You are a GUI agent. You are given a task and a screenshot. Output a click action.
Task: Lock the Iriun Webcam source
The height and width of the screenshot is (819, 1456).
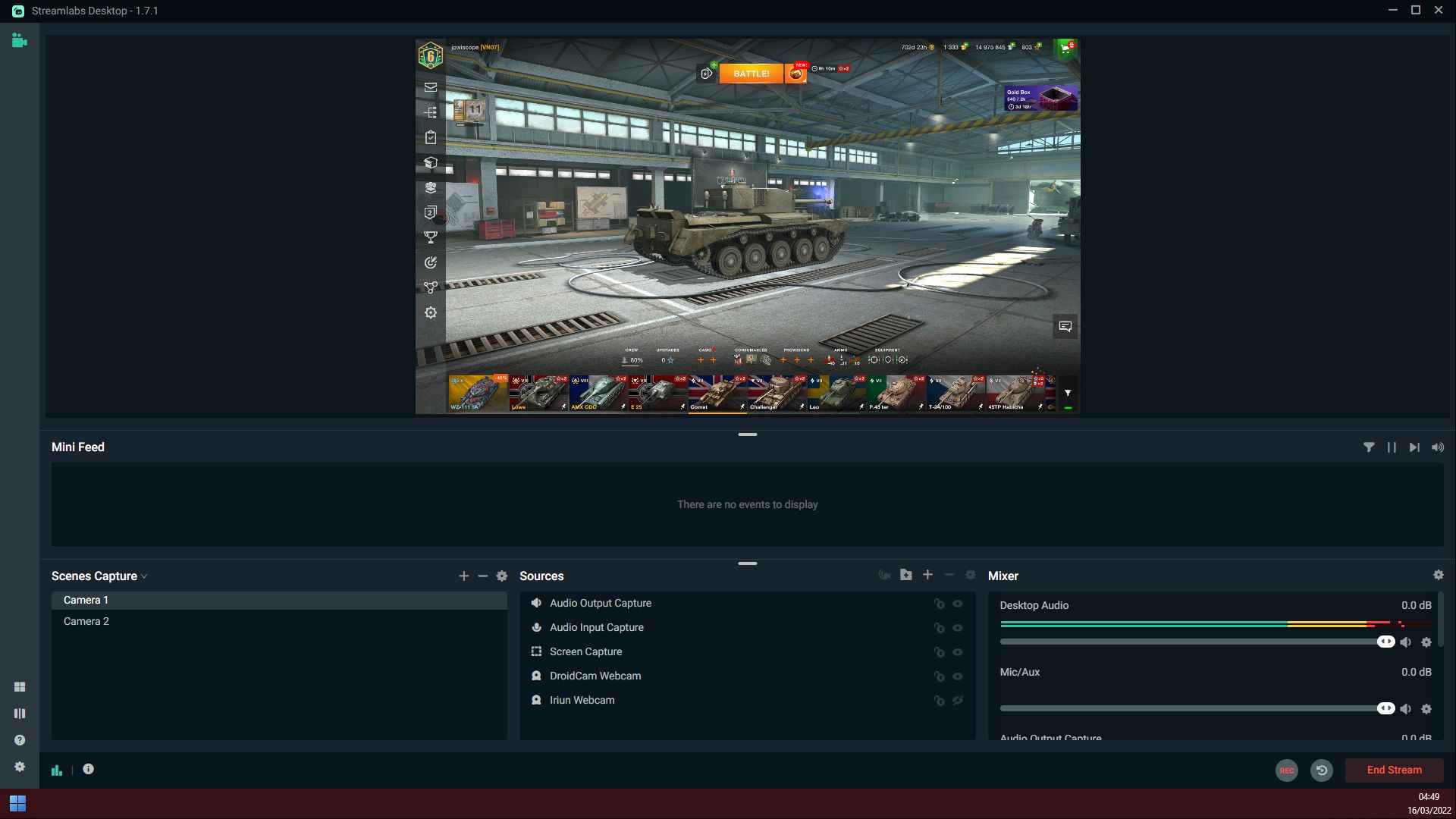point(939,701)
